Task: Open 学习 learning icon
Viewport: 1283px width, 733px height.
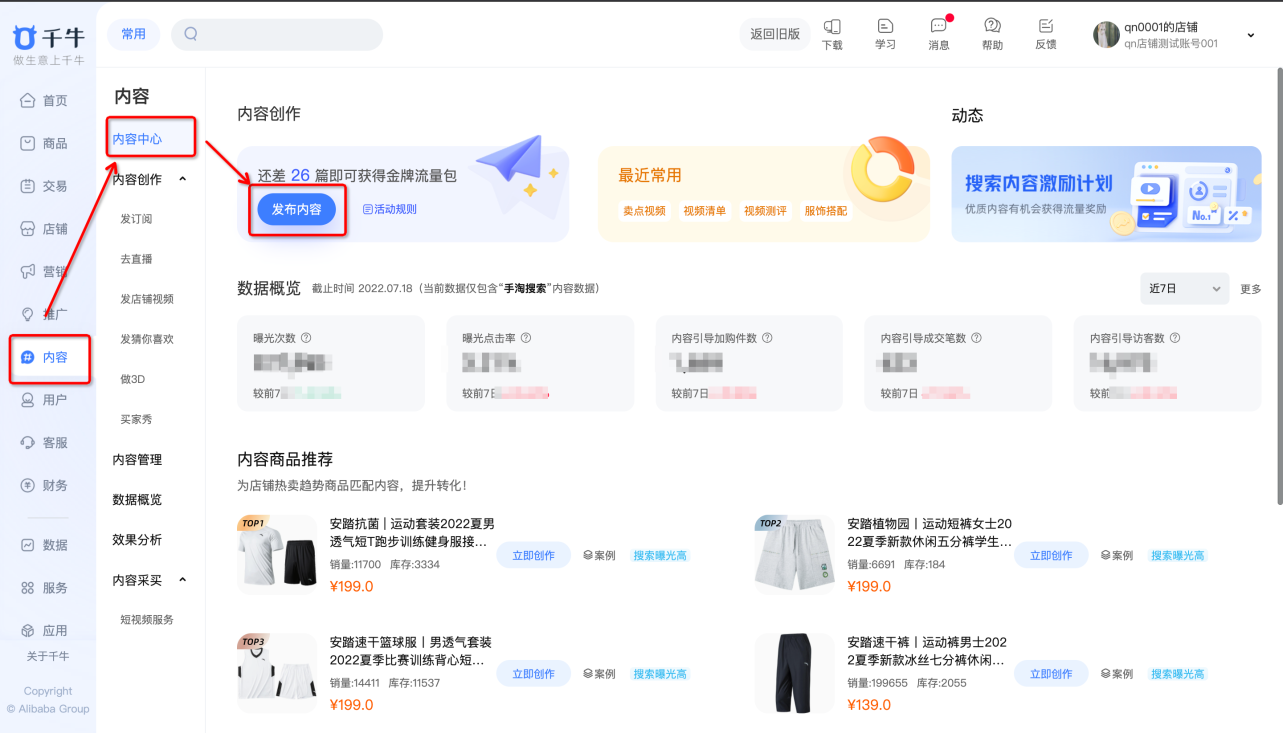Action: click(885, 34)
